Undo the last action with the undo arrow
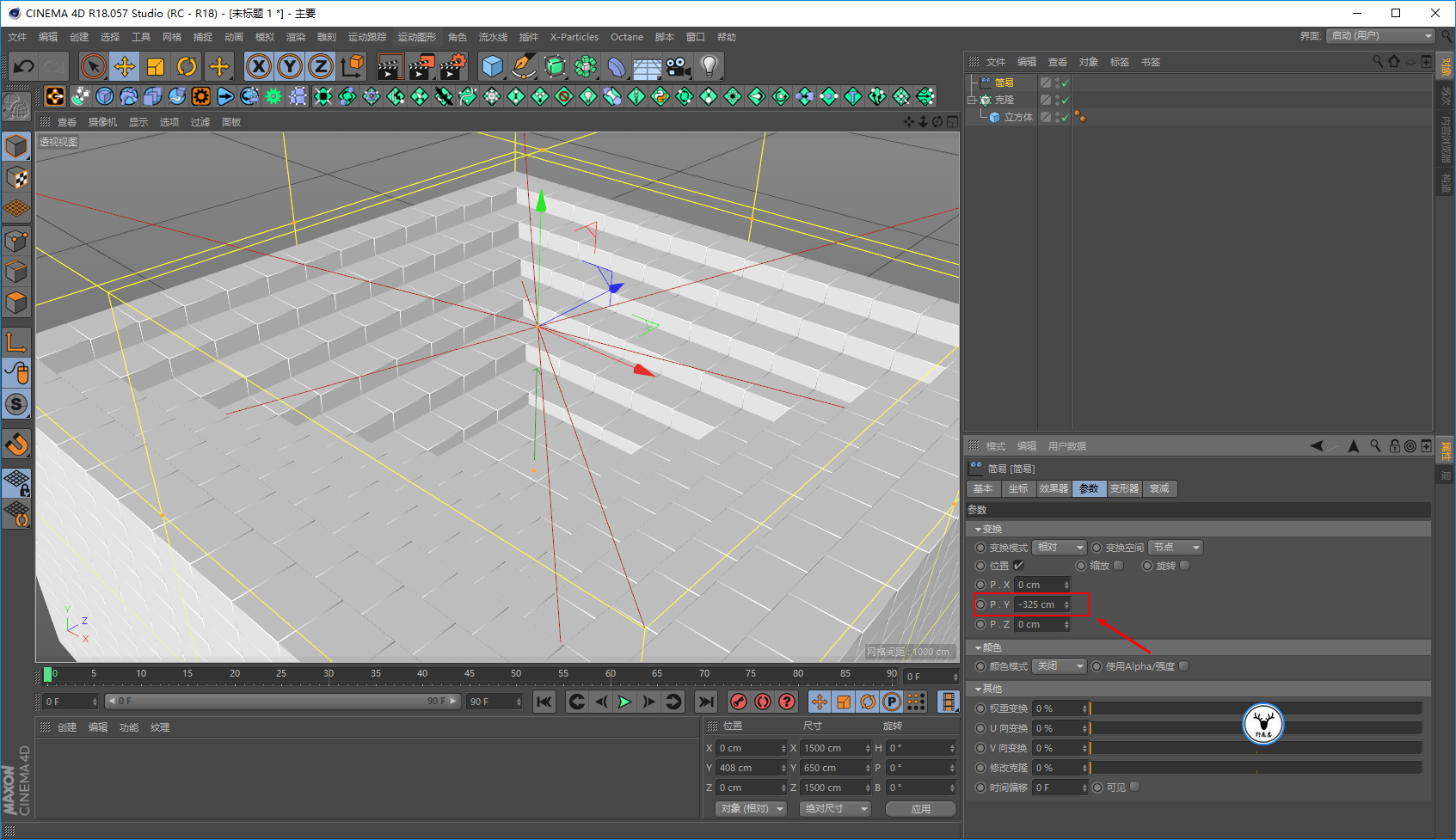 click(x=24, y=66)
